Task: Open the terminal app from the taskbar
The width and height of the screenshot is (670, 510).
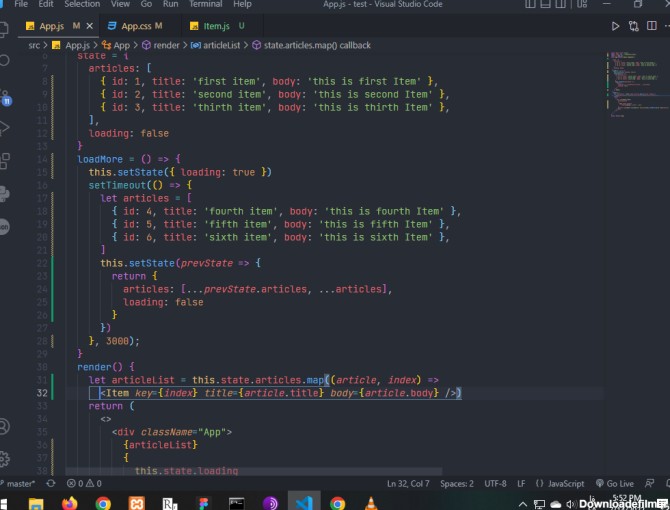Action: [x=236, y=503]
